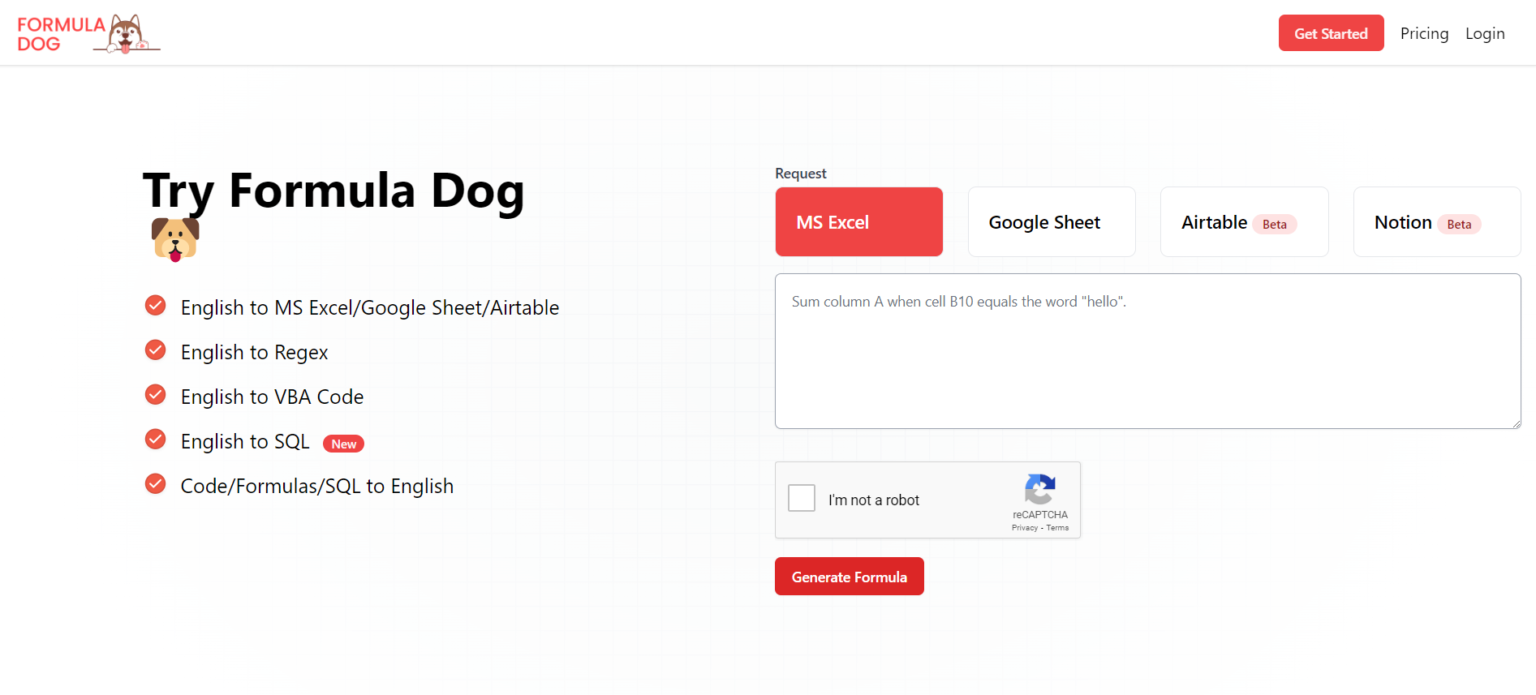The image size is (1536, 695).
Task: Click the checkmark beside Code/Formulas/SQL to English
Action: tap(155, 484)
